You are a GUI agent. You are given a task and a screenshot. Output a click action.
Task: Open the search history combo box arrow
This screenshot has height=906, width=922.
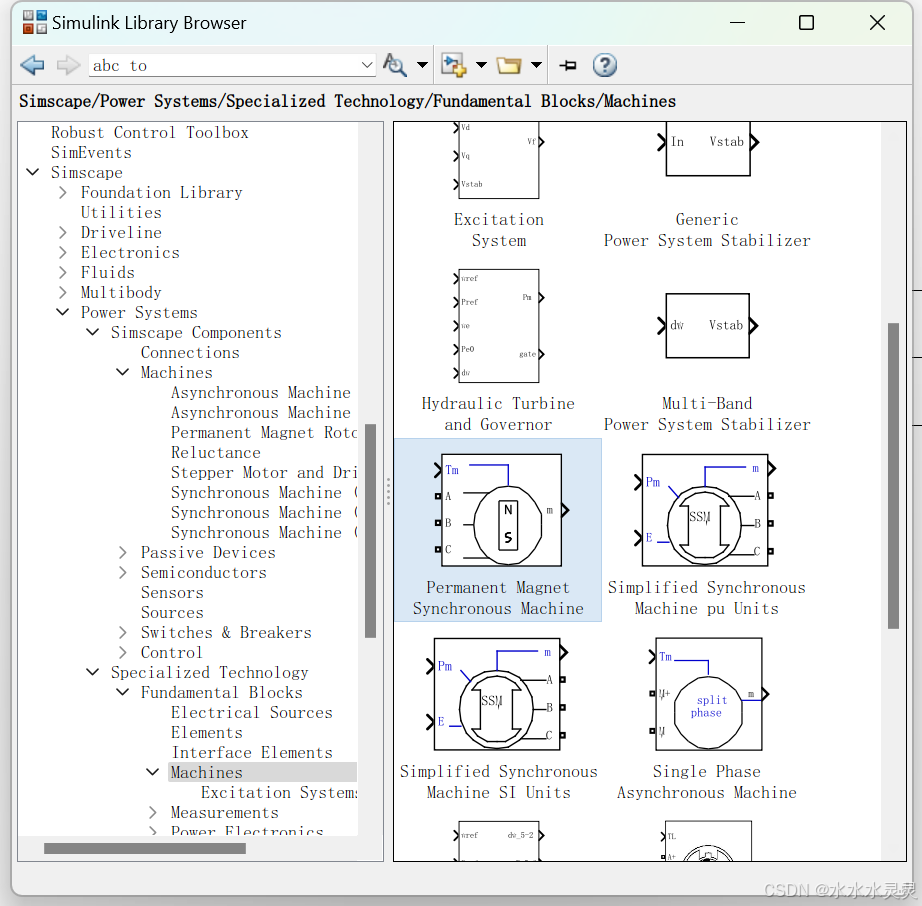point(368,65)
